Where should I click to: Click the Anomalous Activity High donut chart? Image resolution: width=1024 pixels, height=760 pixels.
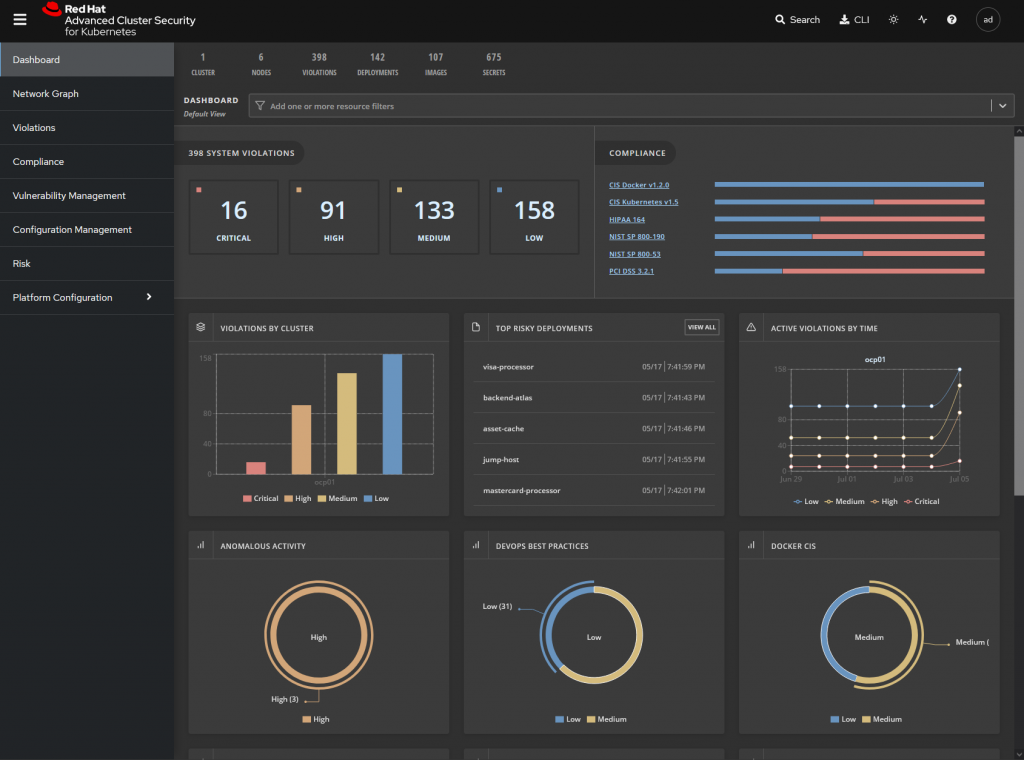tap(319, 636)
